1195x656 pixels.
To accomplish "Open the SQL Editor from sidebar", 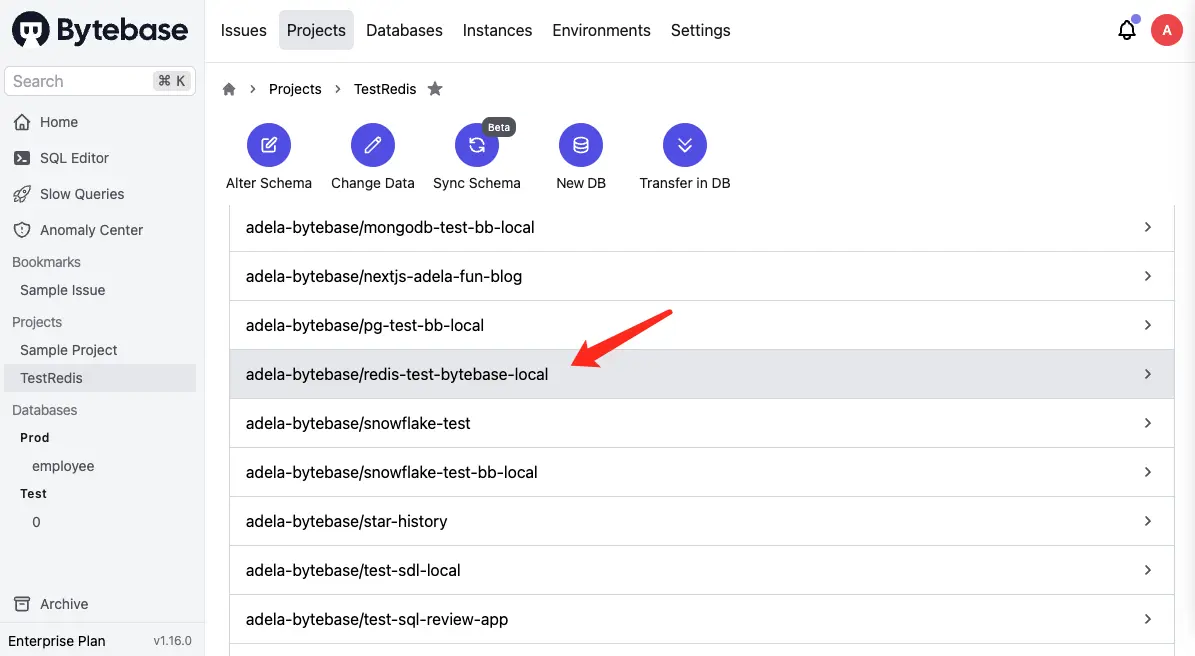I will pyautogui.click(x=76, y=157).
